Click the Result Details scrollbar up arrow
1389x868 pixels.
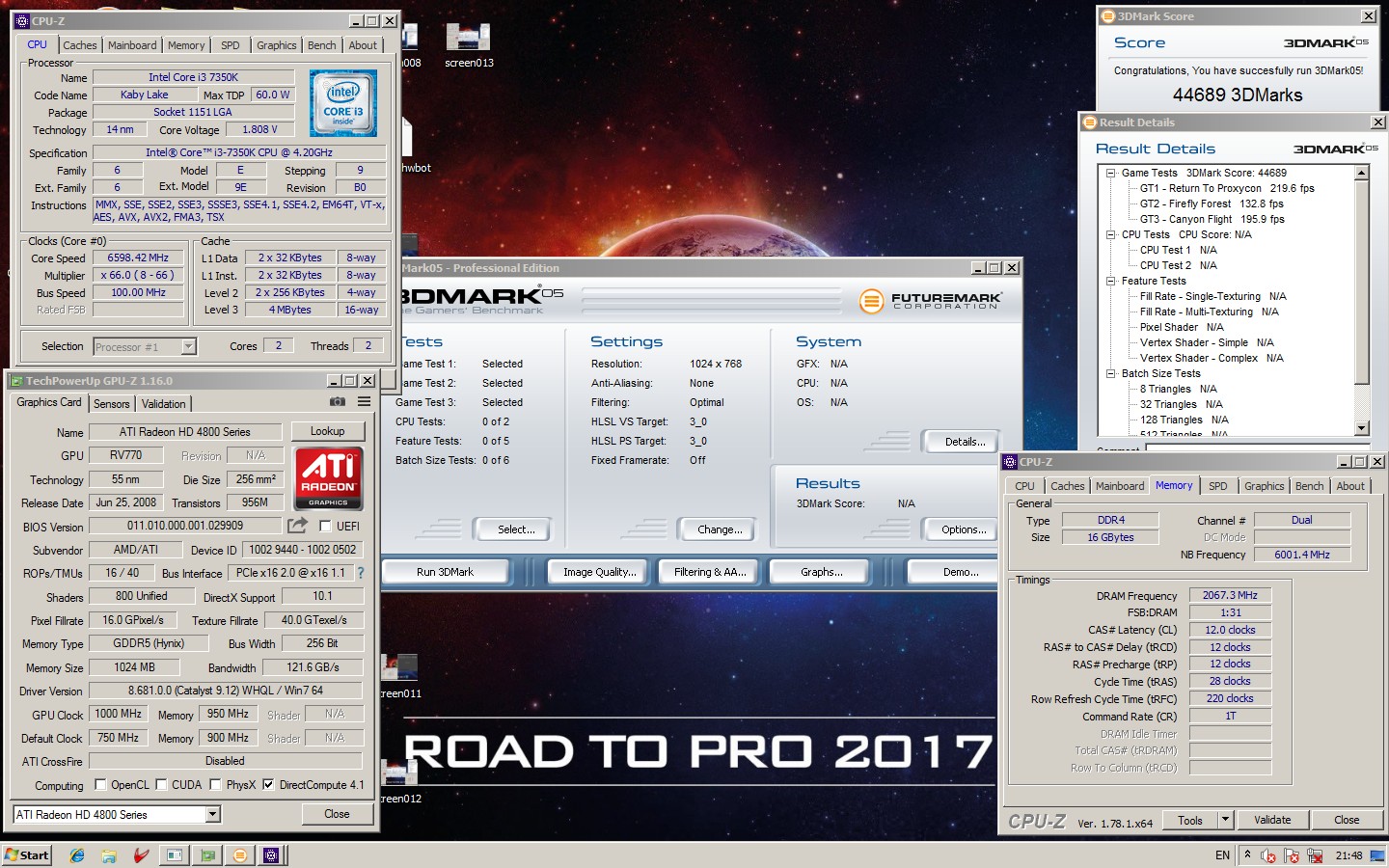[x=1362, y=174]
